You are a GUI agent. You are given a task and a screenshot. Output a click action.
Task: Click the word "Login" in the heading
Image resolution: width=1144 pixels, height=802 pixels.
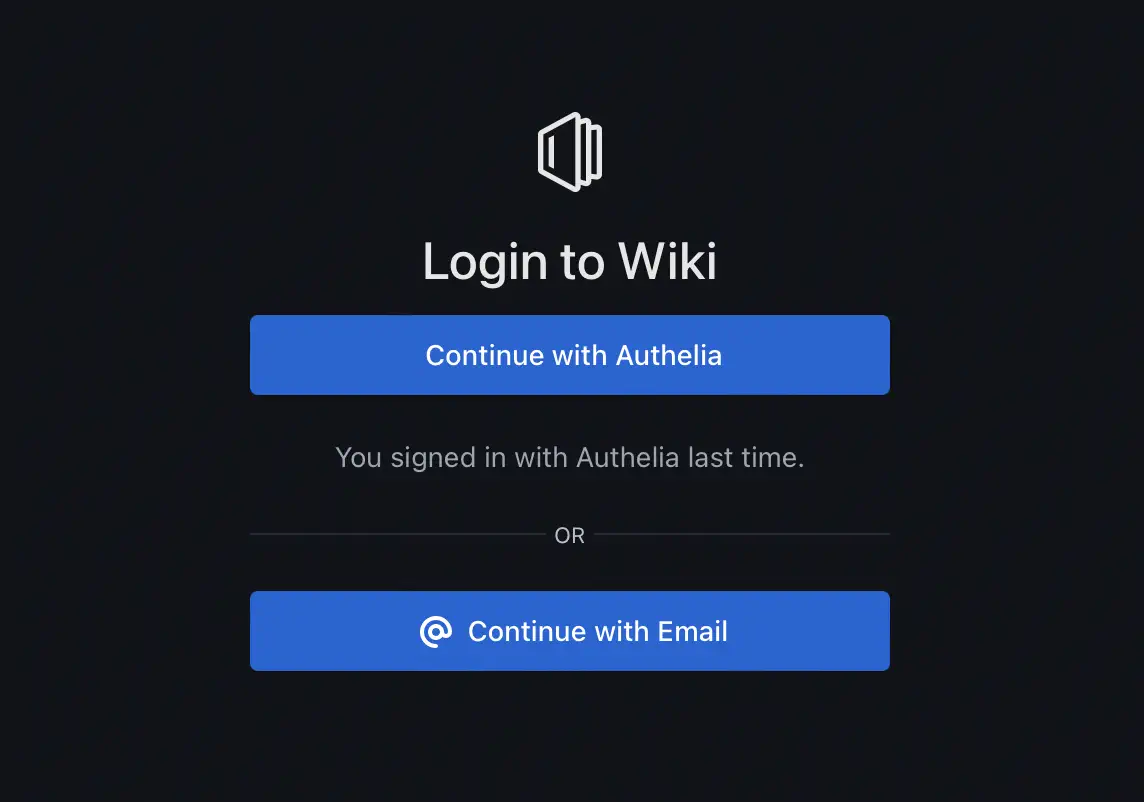pyautogui.click(x=485, y=262)
